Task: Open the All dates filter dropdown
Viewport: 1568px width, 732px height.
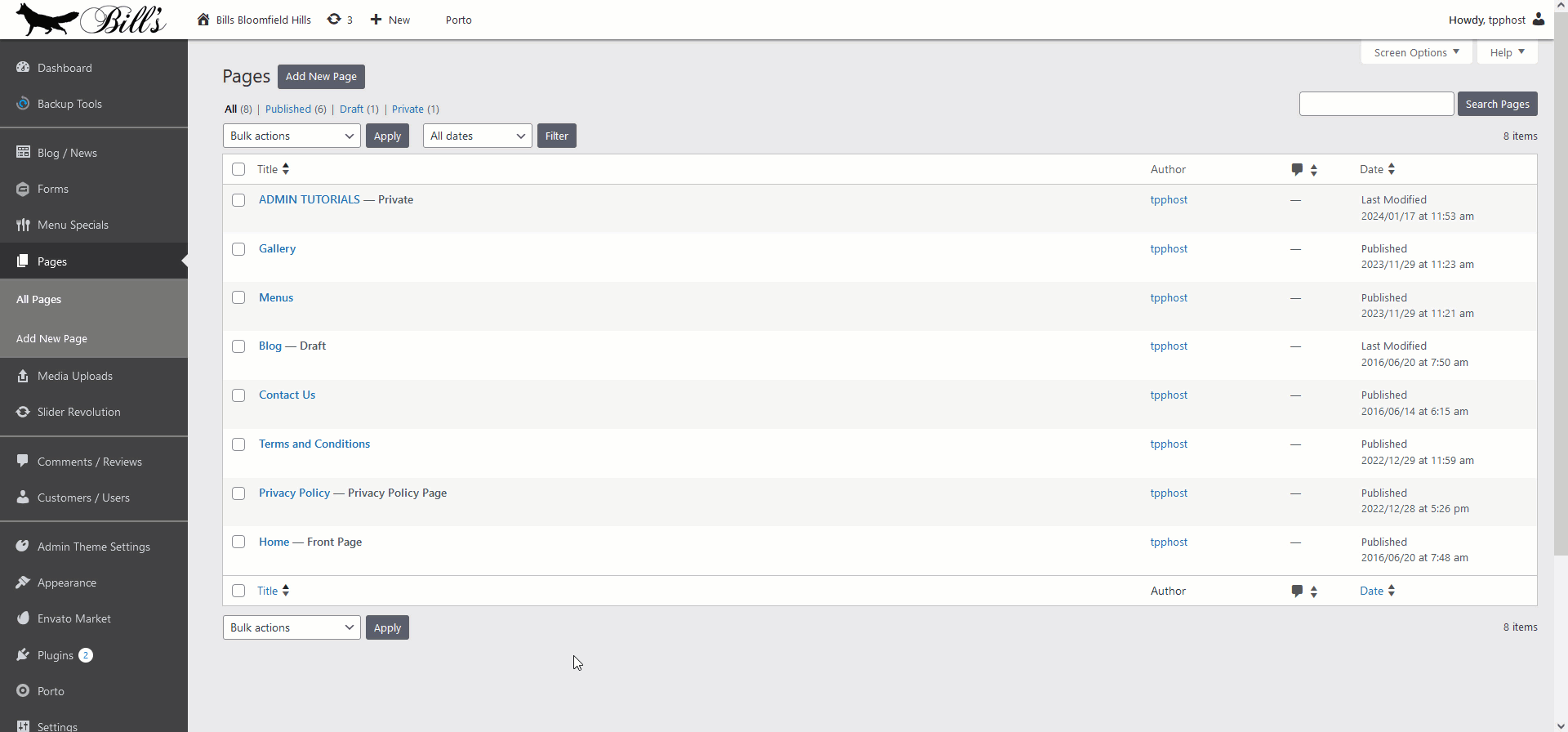Action: pyautogui.click(x=477, y=136)
